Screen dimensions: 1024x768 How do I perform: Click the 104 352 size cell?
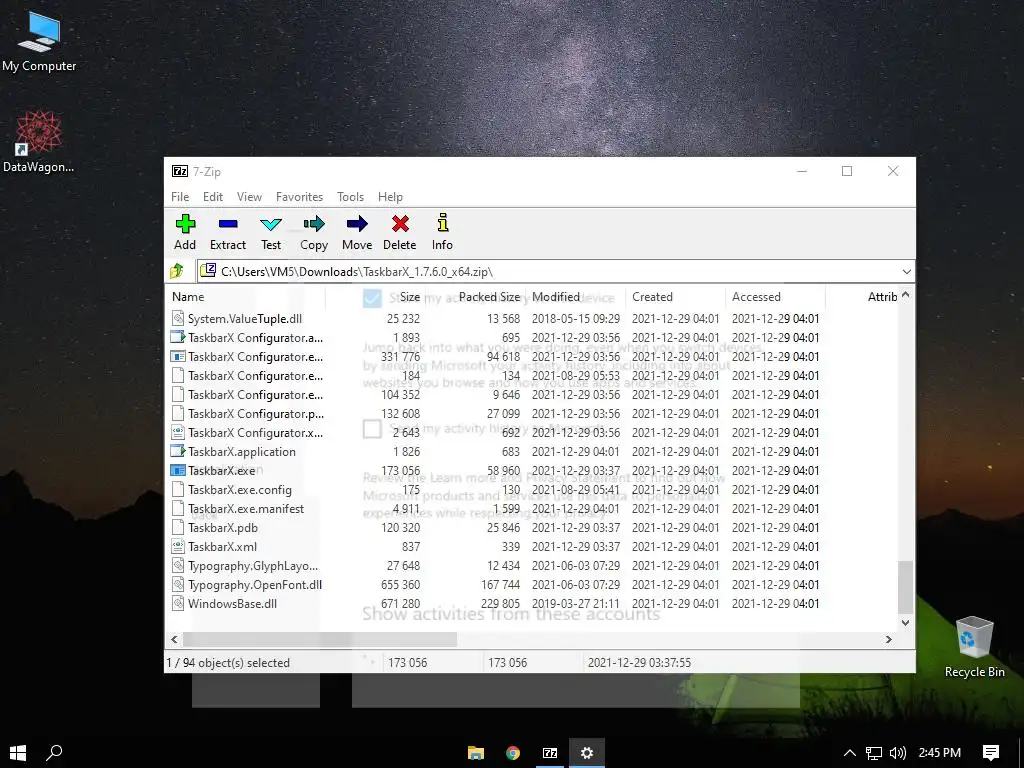(400, 394)
